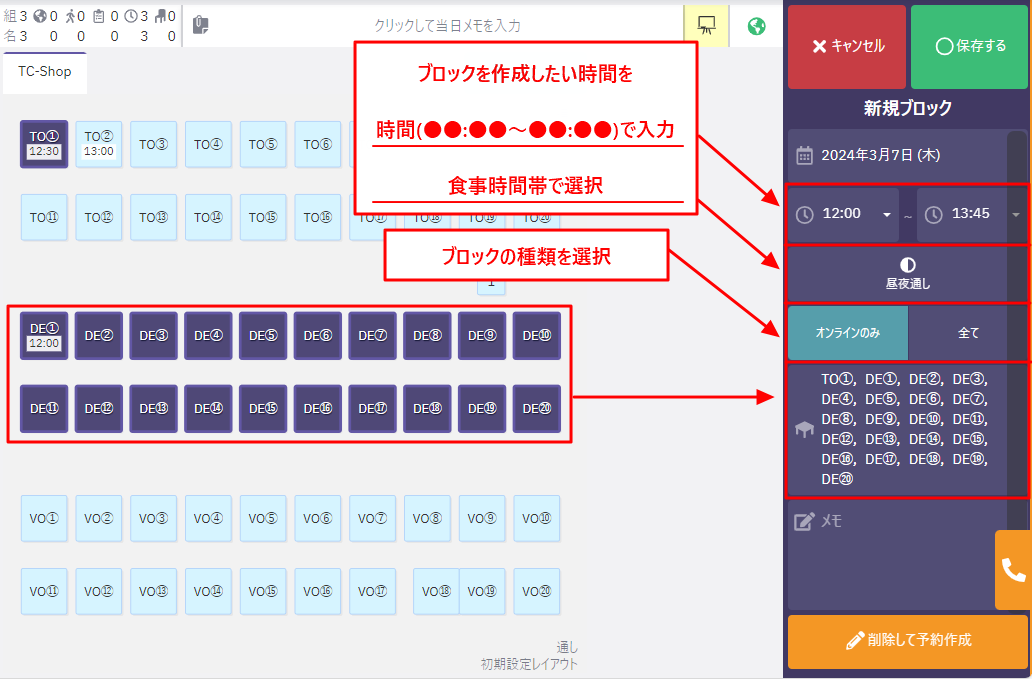The height and width of the screenshot is (679, 1032).
Task: Click the green globe icon in top bar
Action: (x=757, y=26)
